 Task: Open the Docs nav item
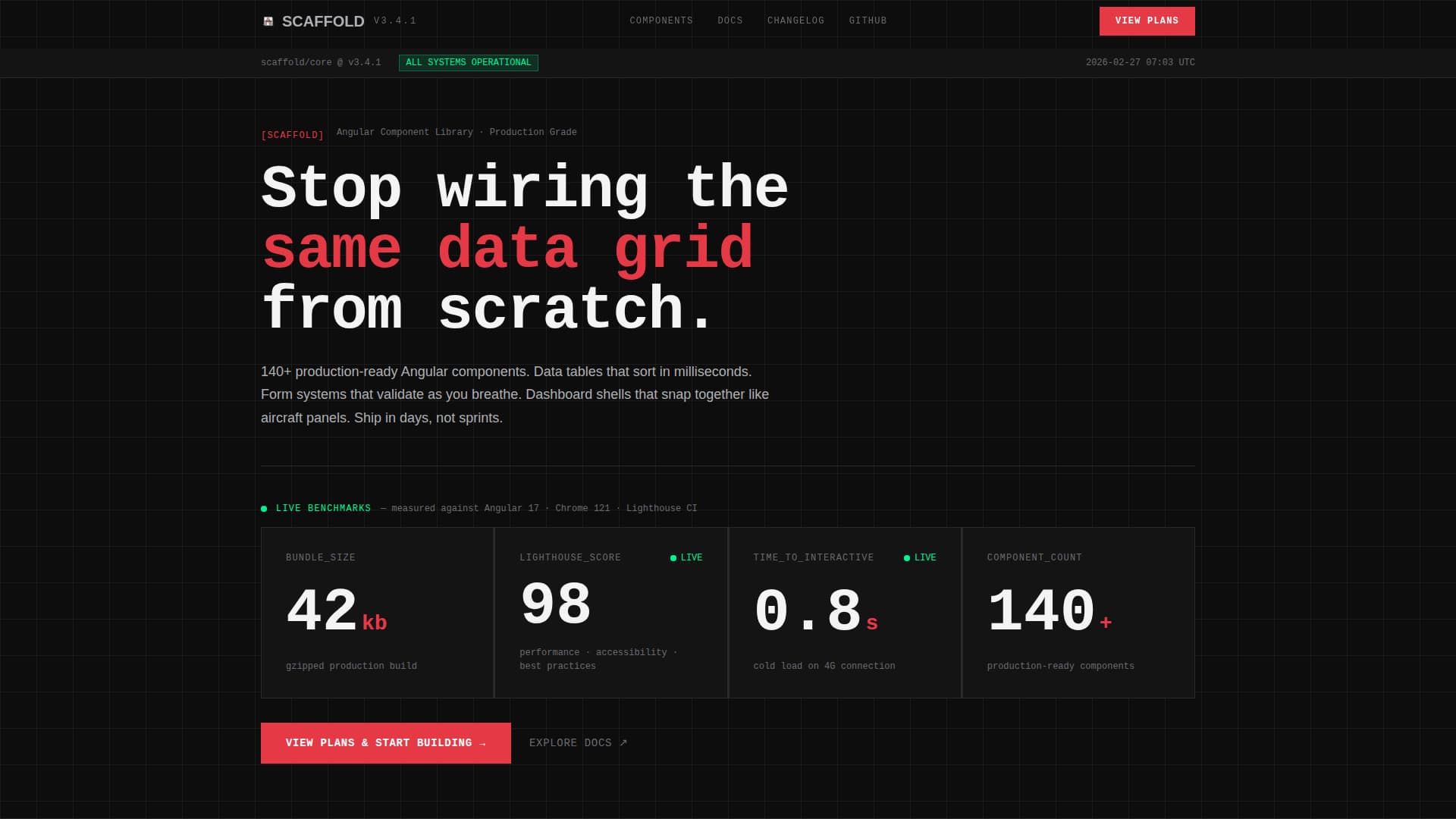pos(730,20)
